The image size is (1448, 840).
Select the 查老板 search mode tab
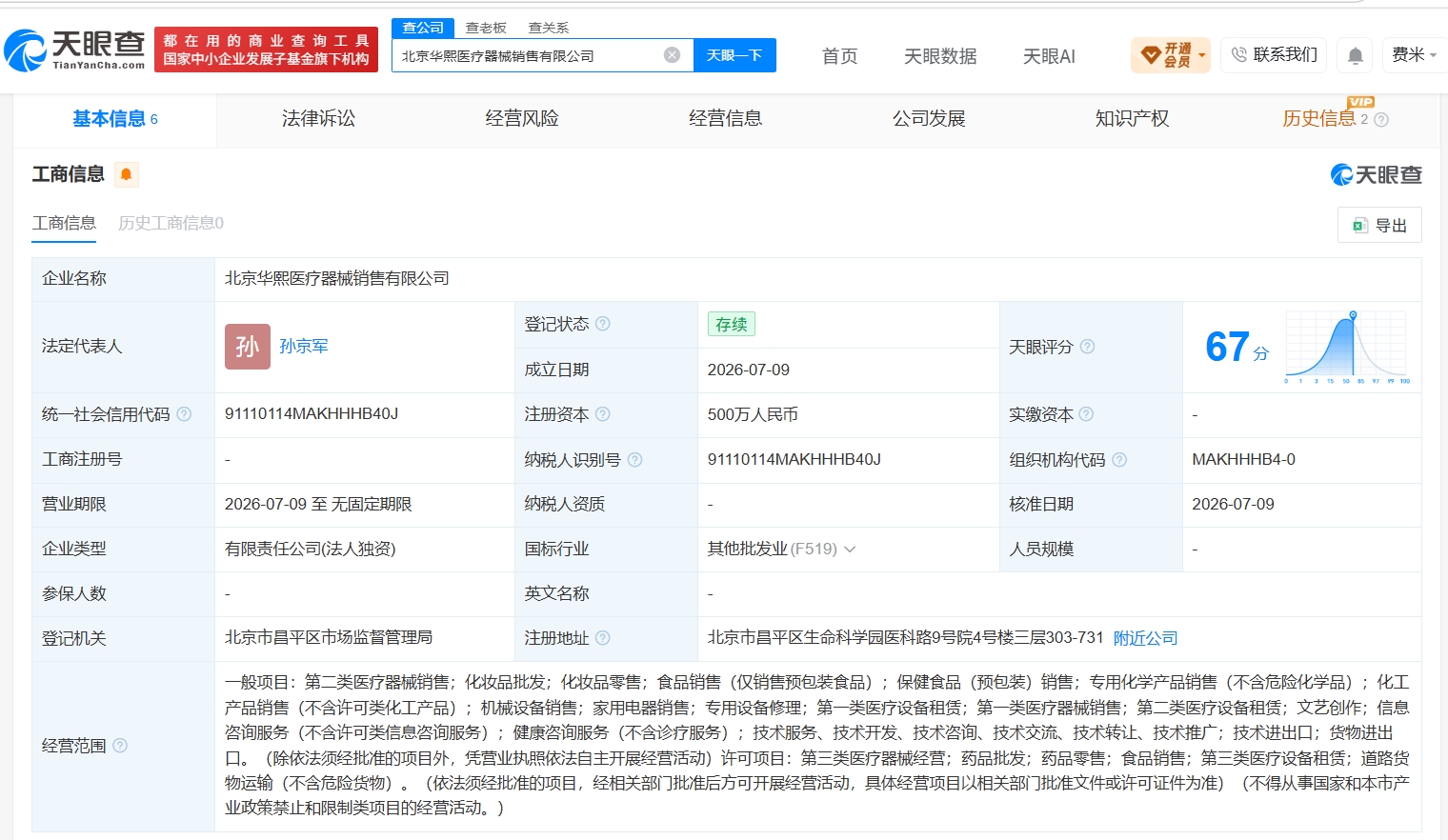coord(486,28)
